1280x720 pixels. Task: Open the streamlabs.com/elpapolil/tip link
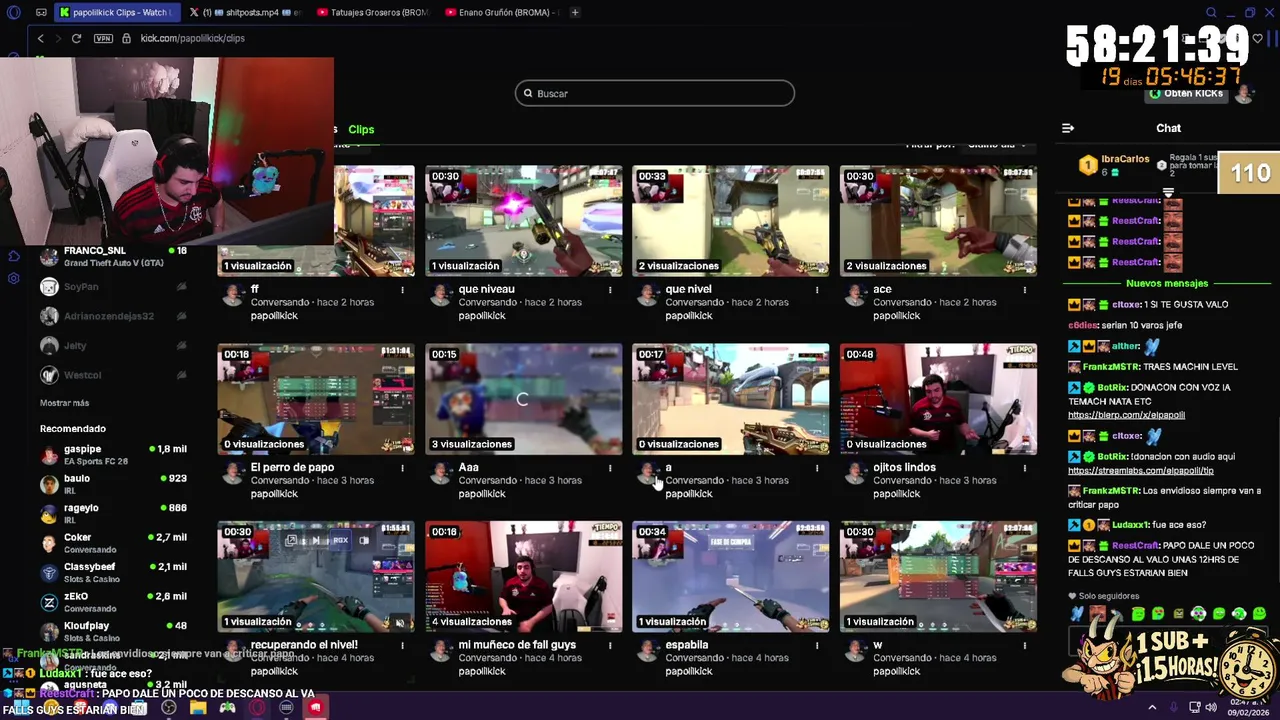point(1140,470)
